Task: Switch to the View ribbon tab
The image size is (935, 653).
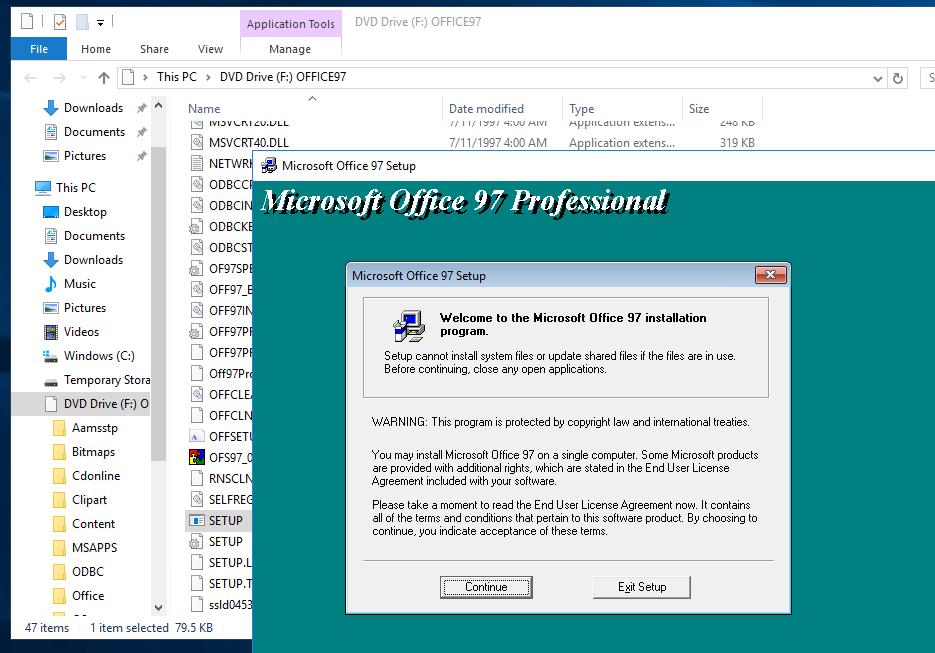Action: (x=210, y=49)
